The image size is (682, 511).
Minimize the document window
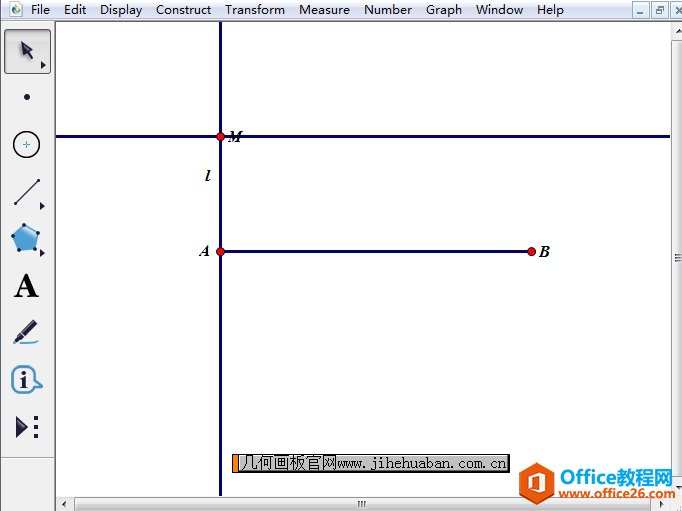[640, 10]
